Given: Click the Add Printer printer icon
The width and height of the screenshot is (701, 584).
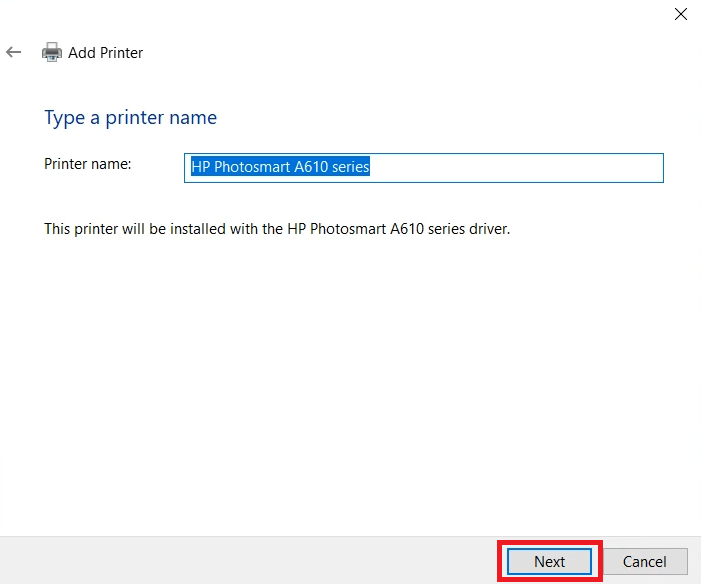Looking at the screenshot, I should pyautogui.click(x=52, y=52).
